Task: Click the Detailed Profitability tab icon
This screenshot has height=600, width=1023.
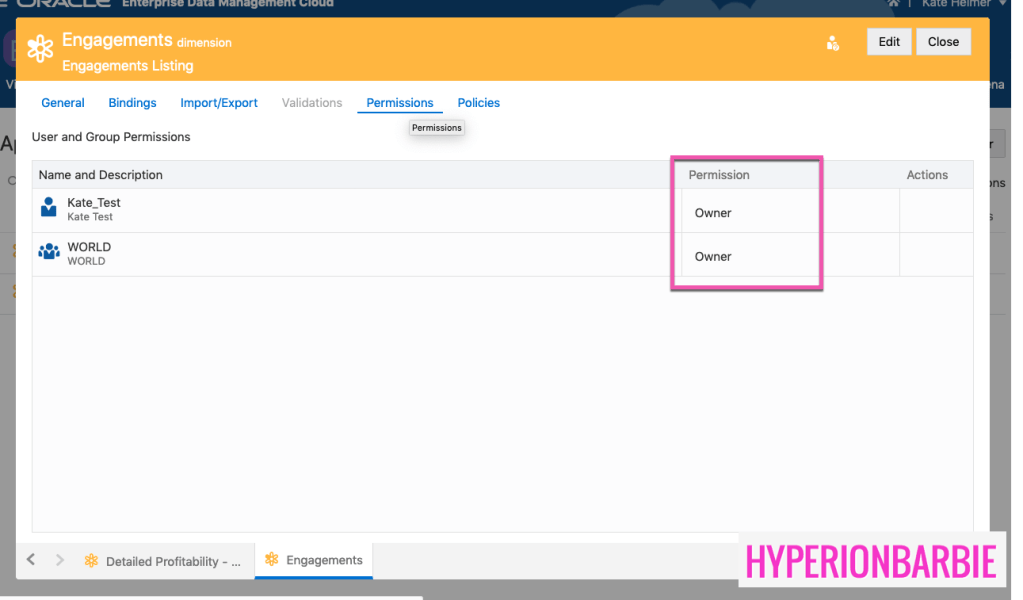Action: (x=91, y=561)
